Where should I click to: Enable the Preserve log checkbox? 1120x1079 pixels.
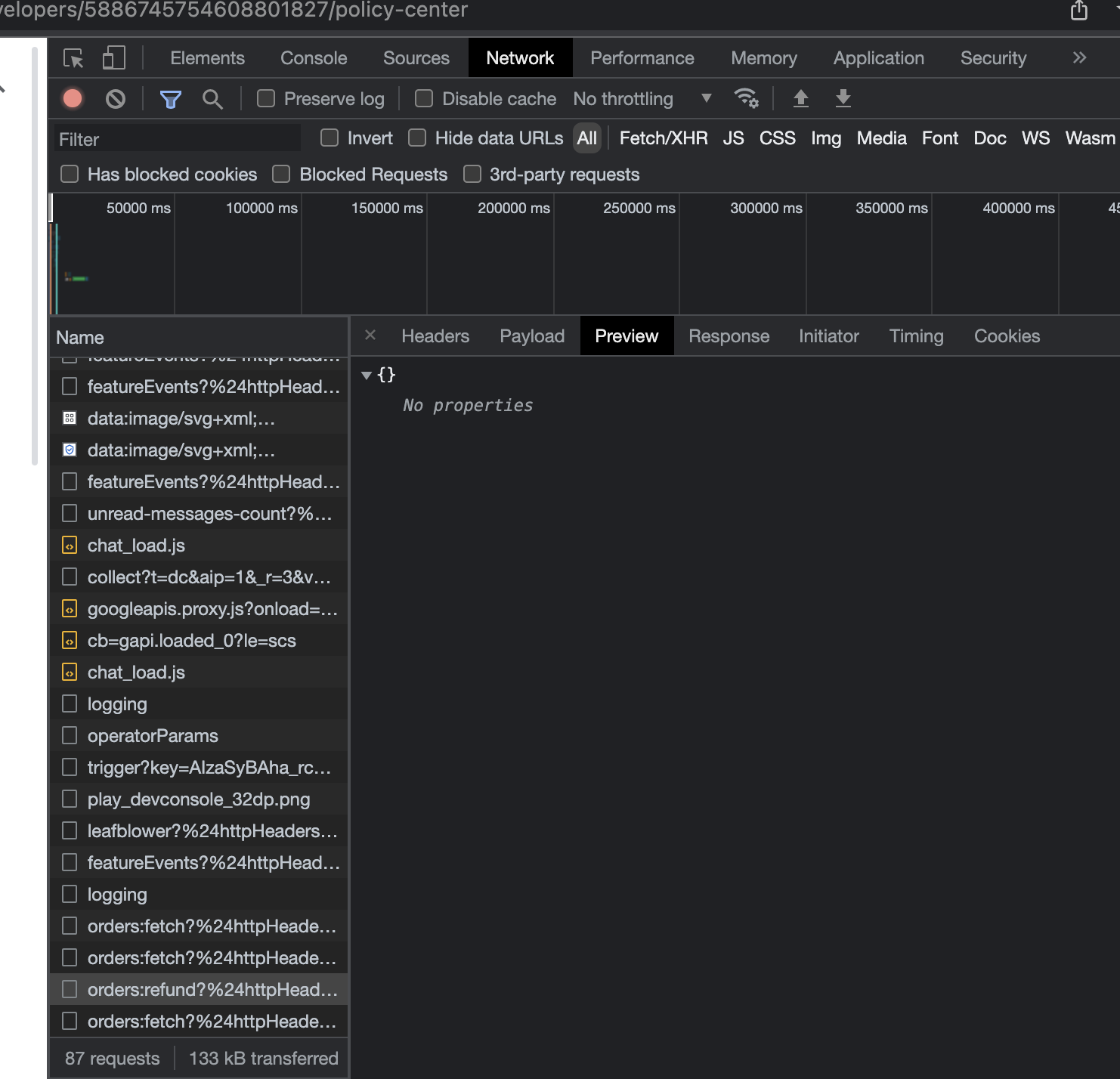pyautogui.click(x=266, y=99)
